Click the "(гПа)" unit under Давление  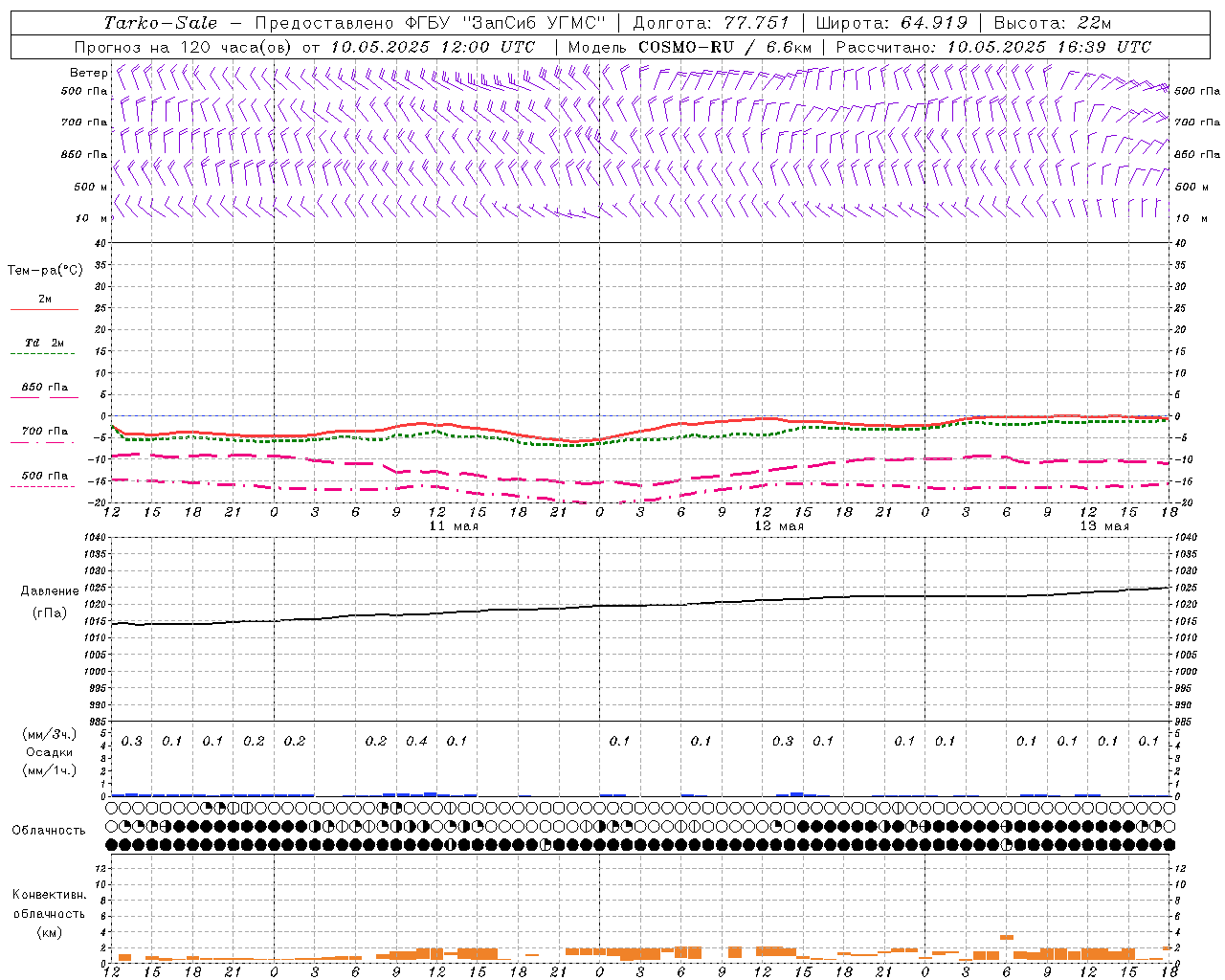click(x=50, y=613)
